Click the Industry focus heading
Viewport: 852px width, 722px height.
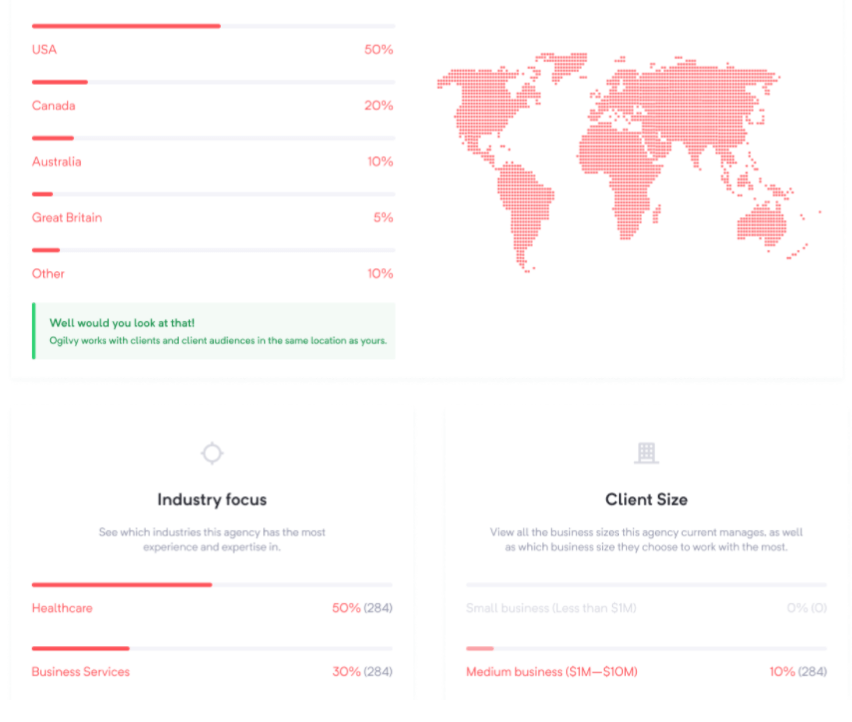[212, 499]
